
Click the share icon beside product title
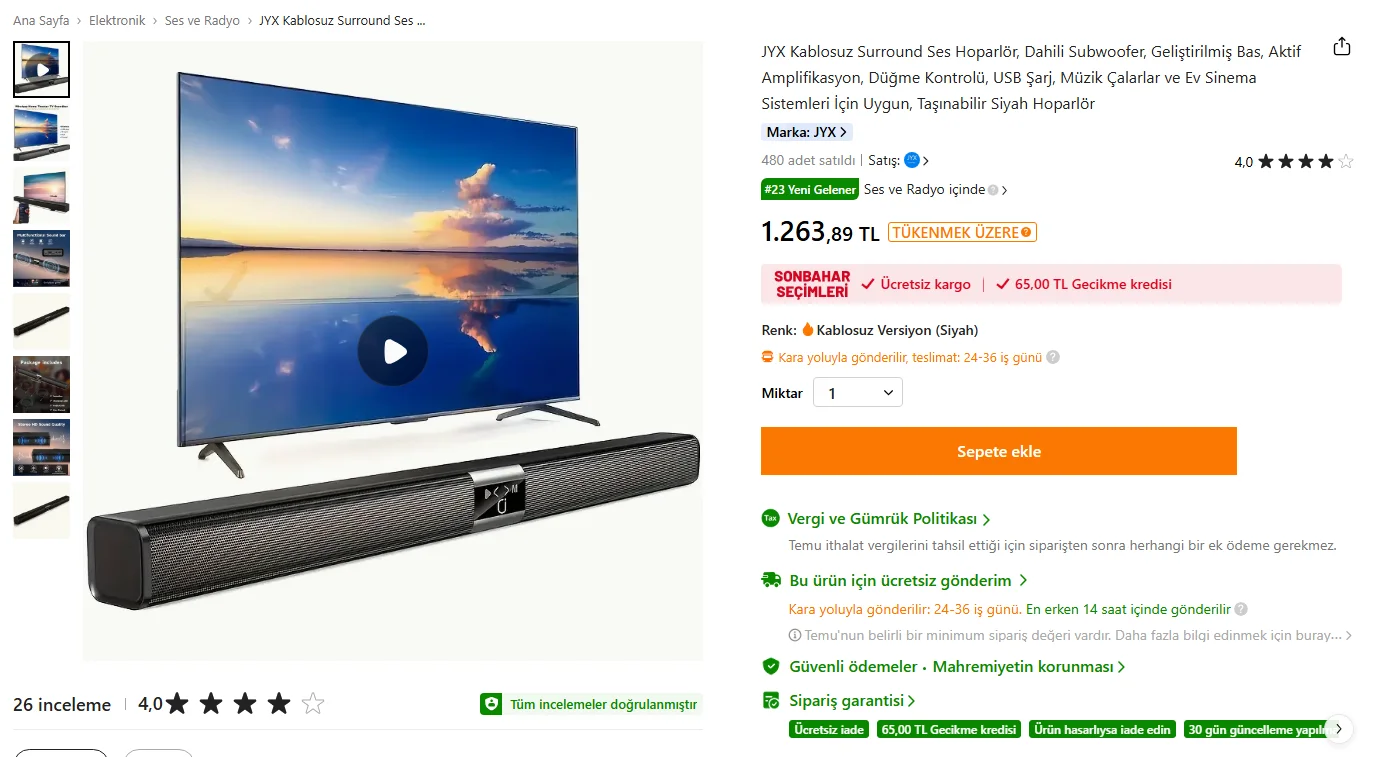pyautogui.click(x=1342, y=47)
